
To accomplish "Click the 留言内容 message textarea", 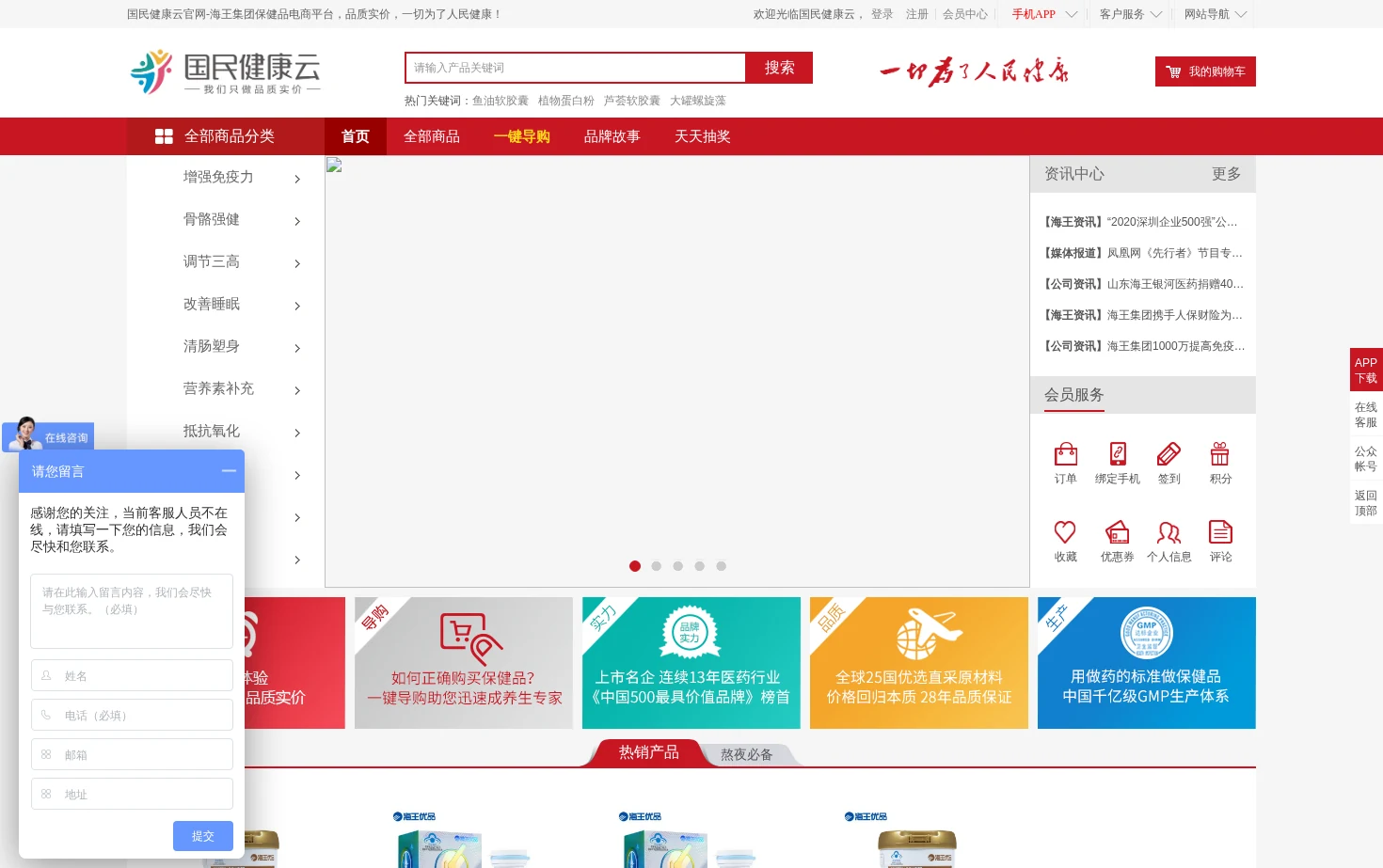I will [x=132, y=611].
